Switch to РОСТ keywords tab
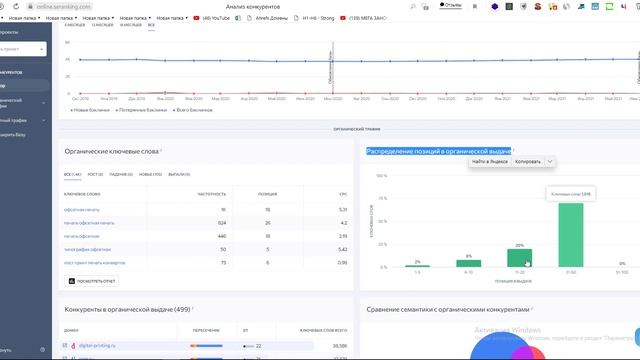Screen dimensions: 640x360 [95, 174]
